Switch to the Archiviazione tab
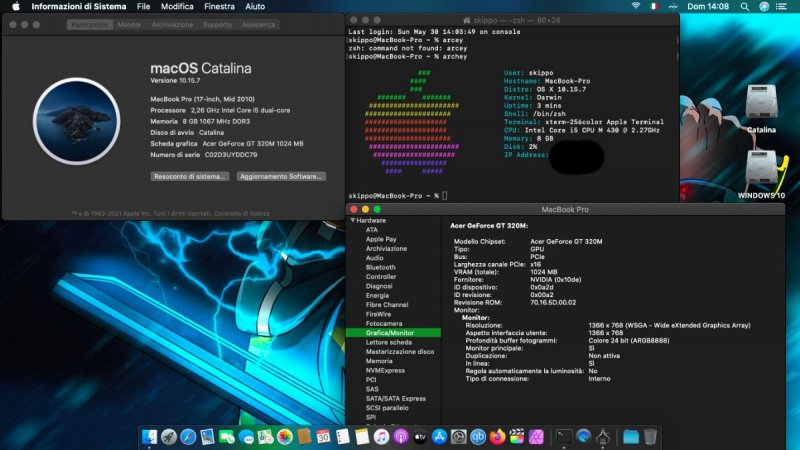The image size is (800, 450). (x=172, y=24)
